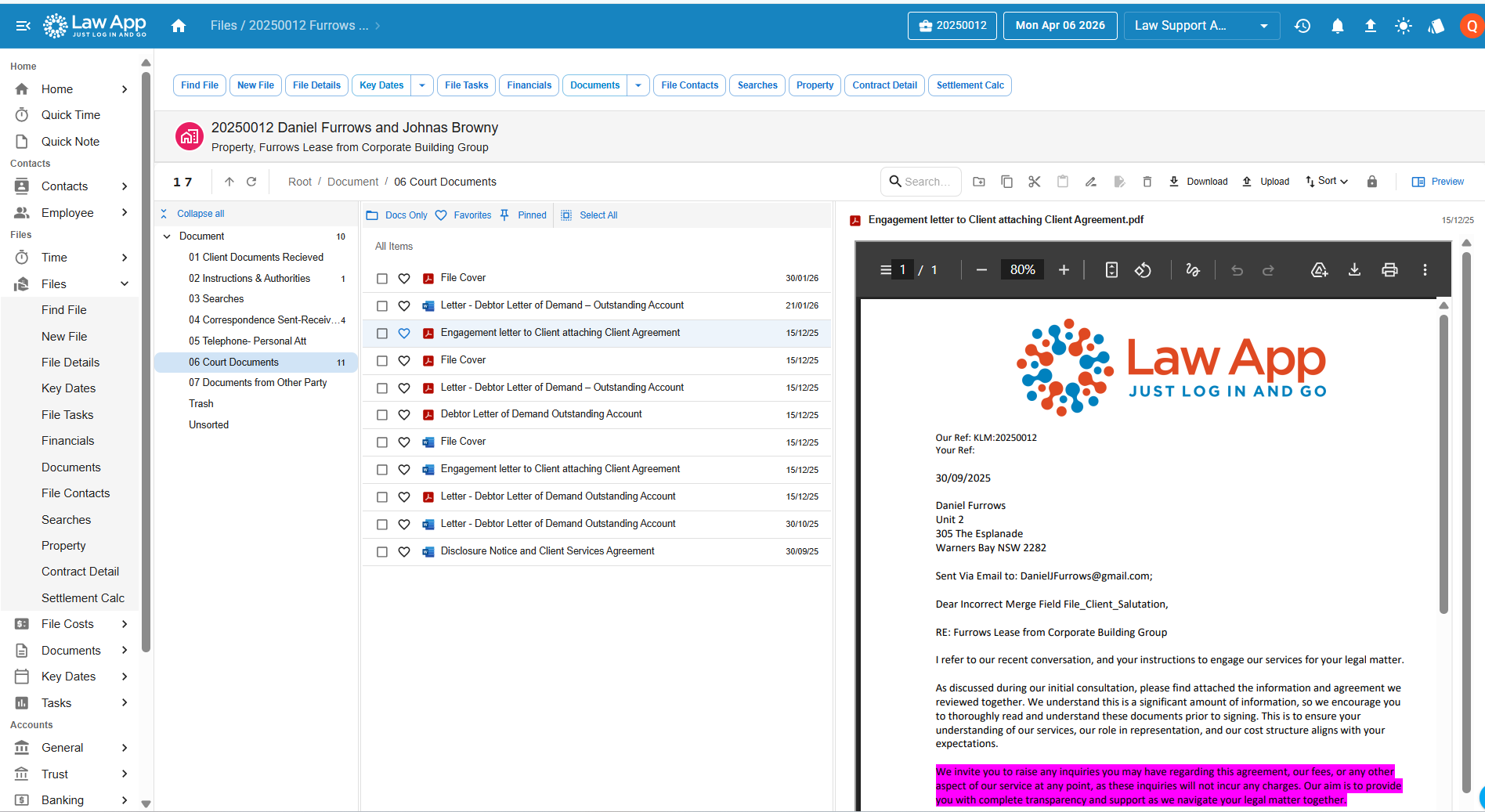Open the Settlement Calc tab
Viewport: 1485px width, 812px height.
tap(970, 85)
